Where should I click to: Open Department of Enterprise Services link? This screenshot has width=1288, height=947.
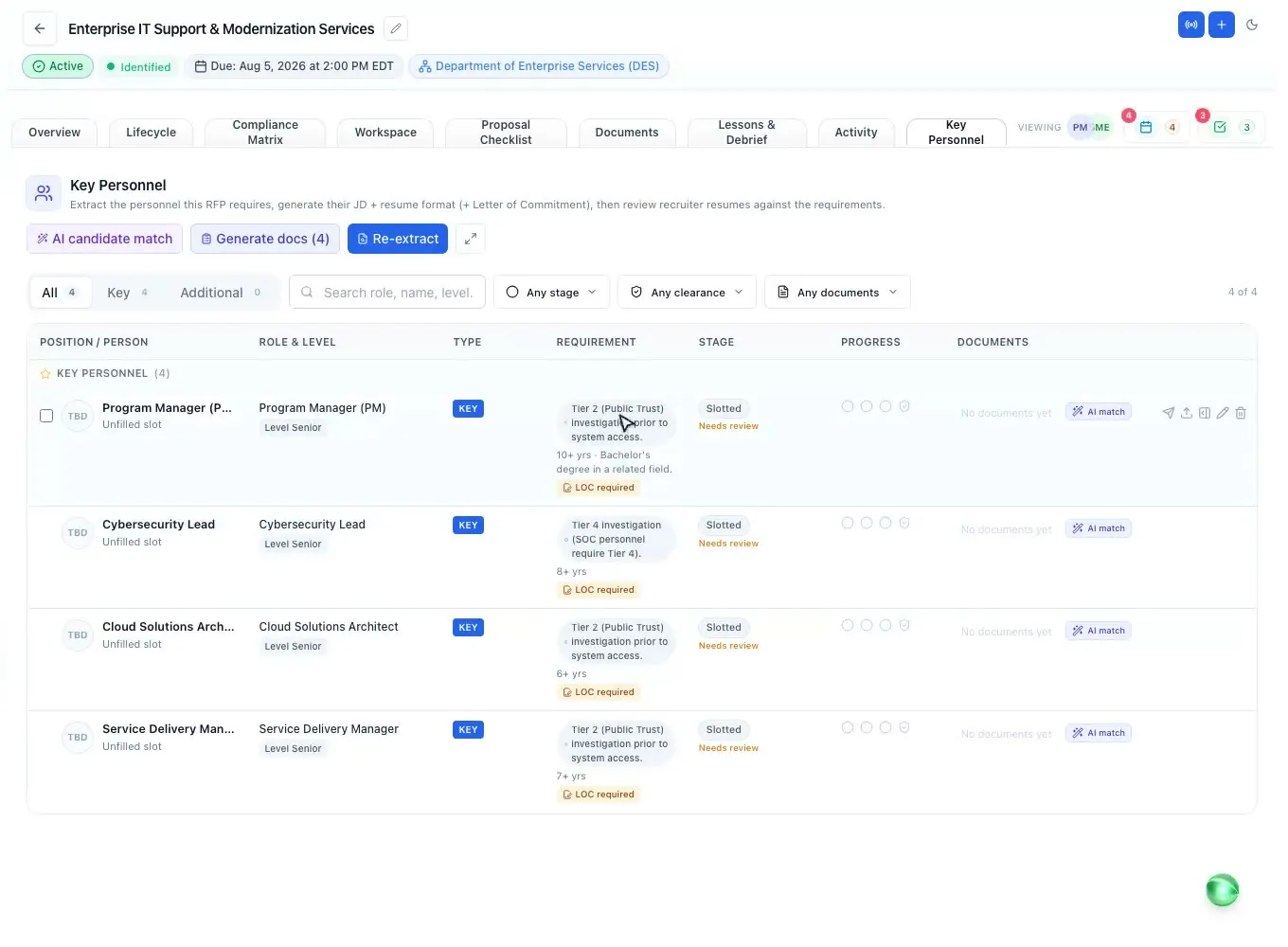(539, 66)
